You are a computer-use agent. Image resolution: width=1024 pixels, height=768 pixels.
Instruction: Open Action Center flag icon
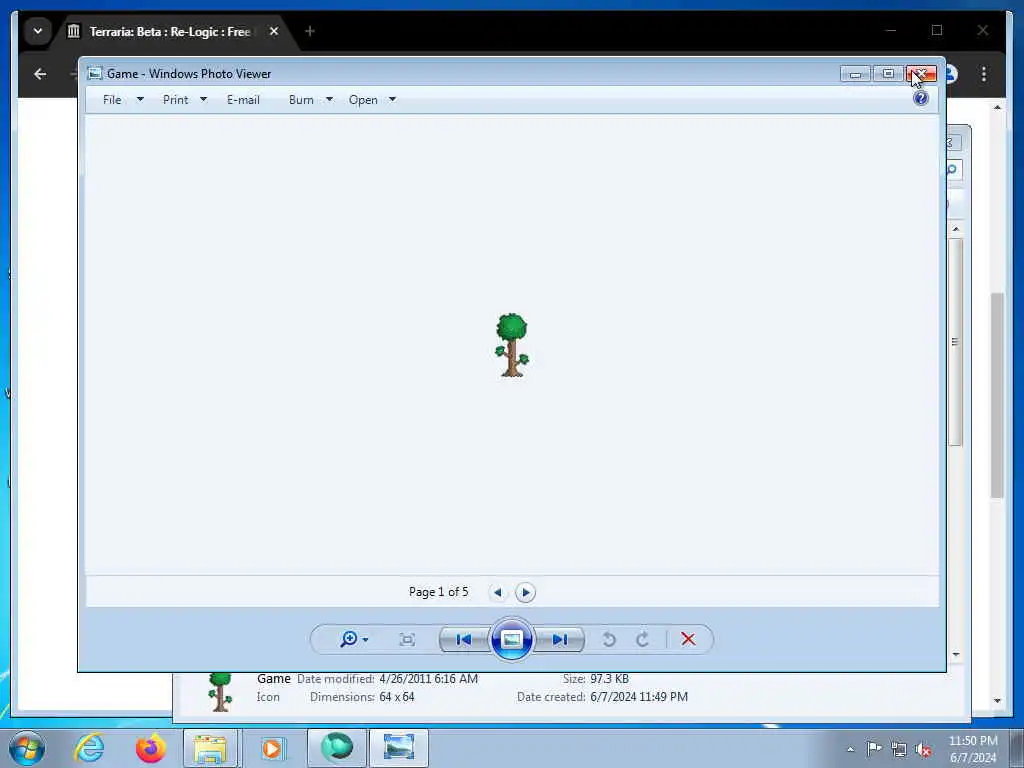(x=874, y=749)
